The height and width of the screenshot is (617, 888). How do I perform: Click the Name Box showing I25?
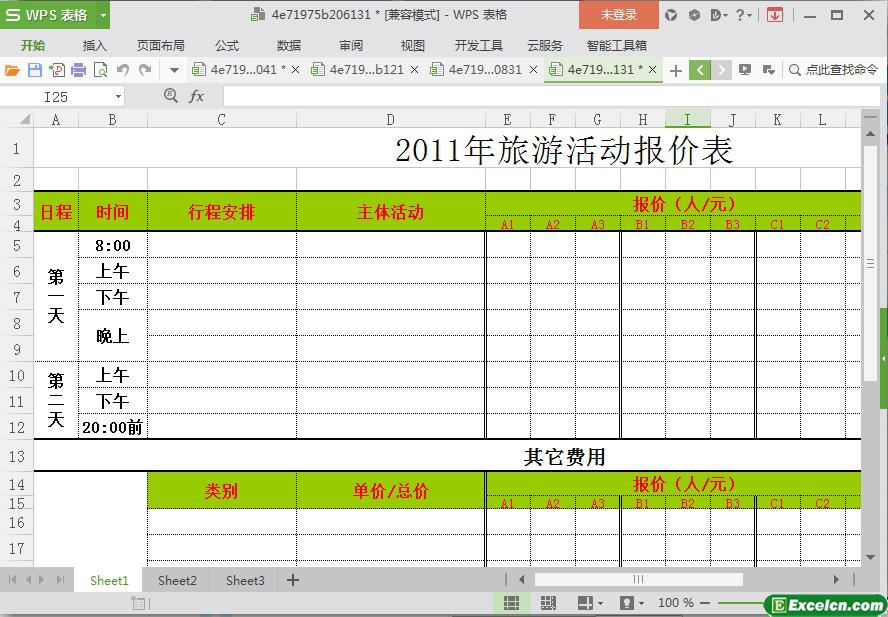pos(56,97)
